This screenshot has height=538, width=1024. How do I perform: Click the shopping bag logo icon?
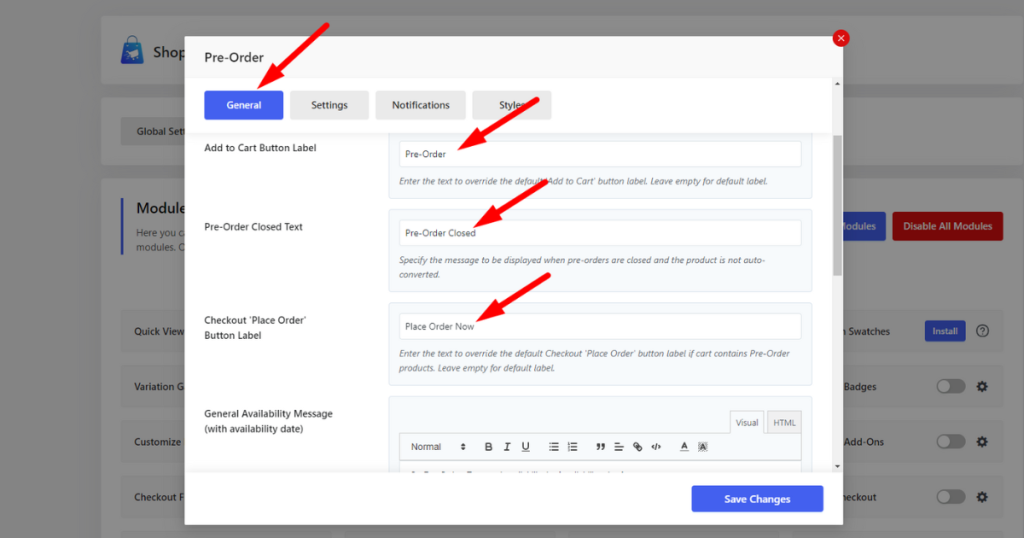[x=133, y=50]
